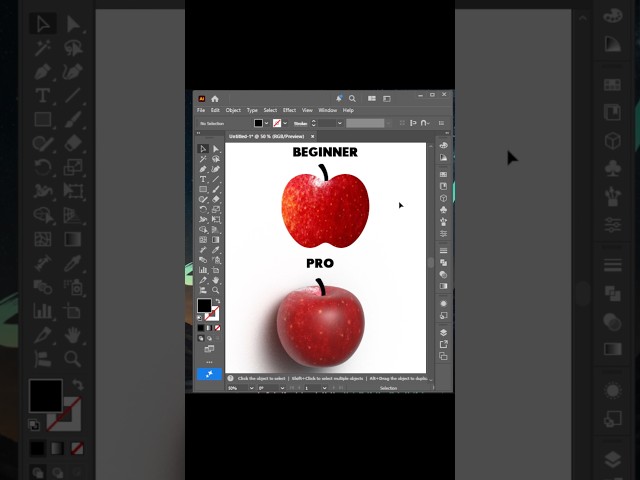Open the control bar Fill color dropdown

(267, 123)
